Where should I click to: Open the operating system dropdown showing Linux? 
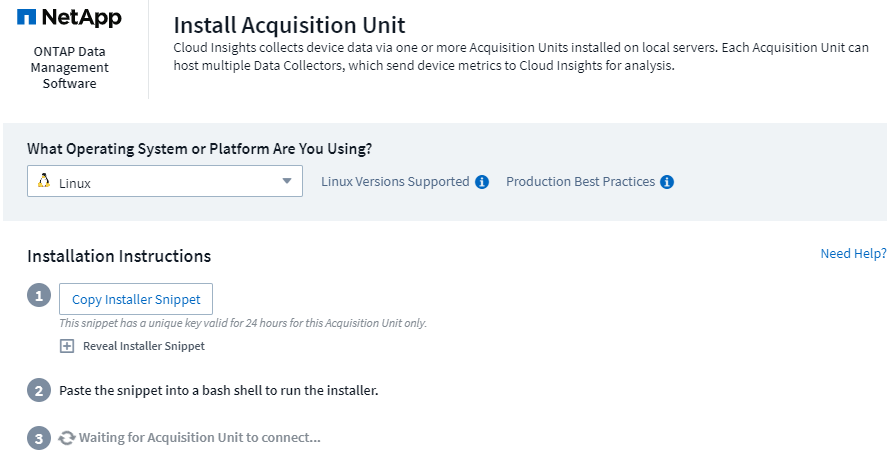point(164,182)
